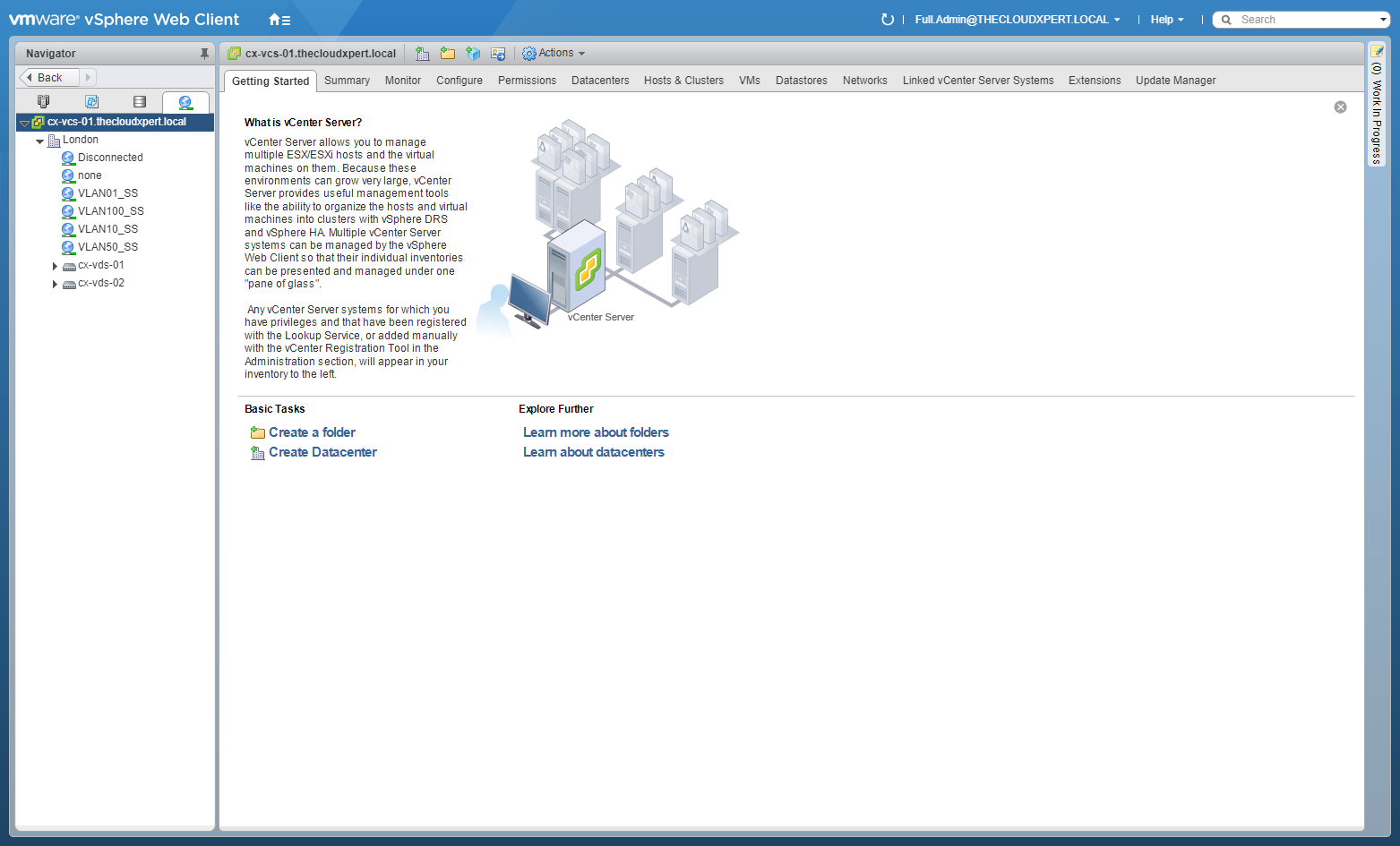Open the Summary tab
Viewport: 1400px width, 846px height.
click(347, 81)
